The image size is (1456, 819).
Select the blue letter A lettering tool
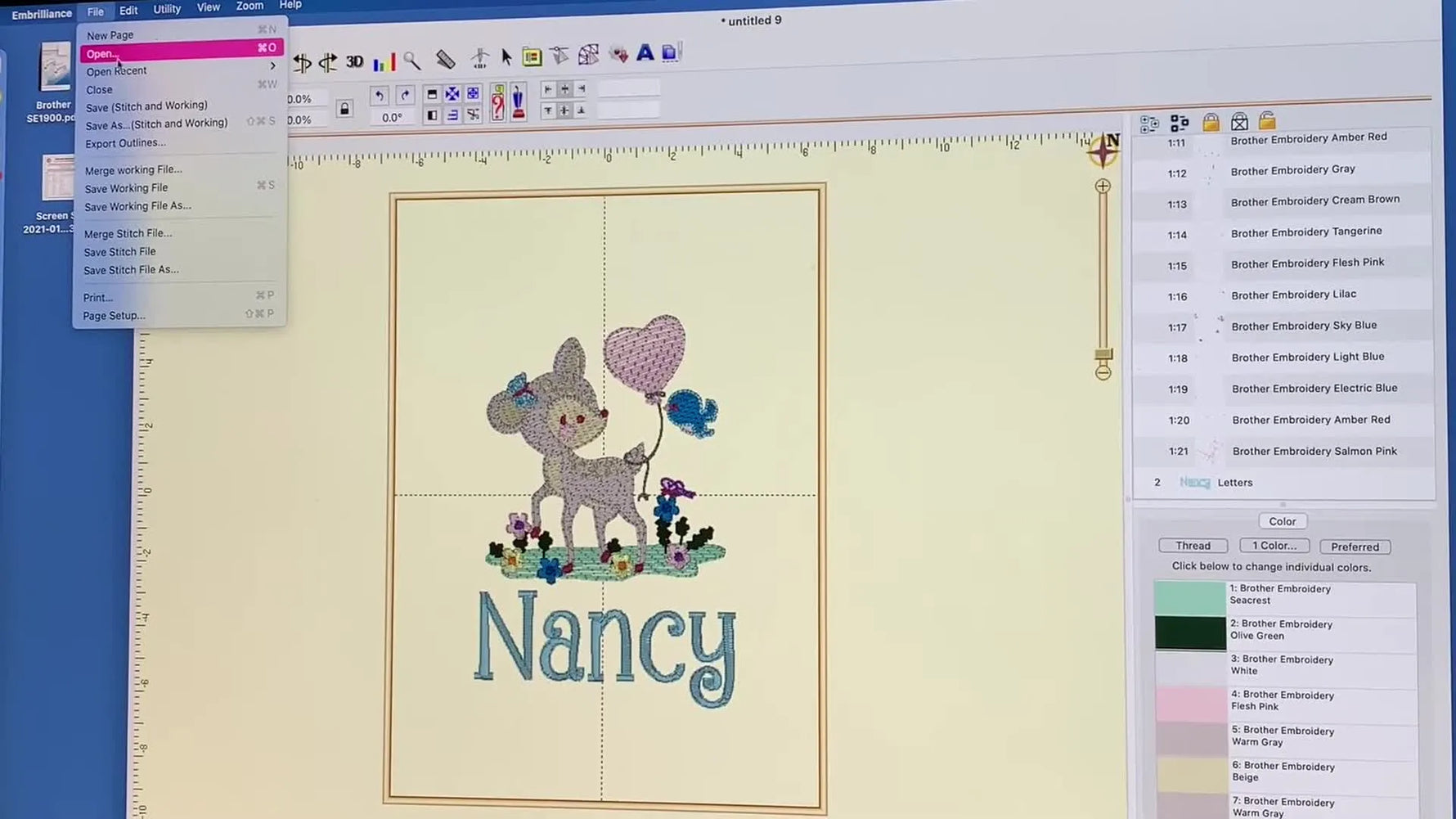(645, 53)
